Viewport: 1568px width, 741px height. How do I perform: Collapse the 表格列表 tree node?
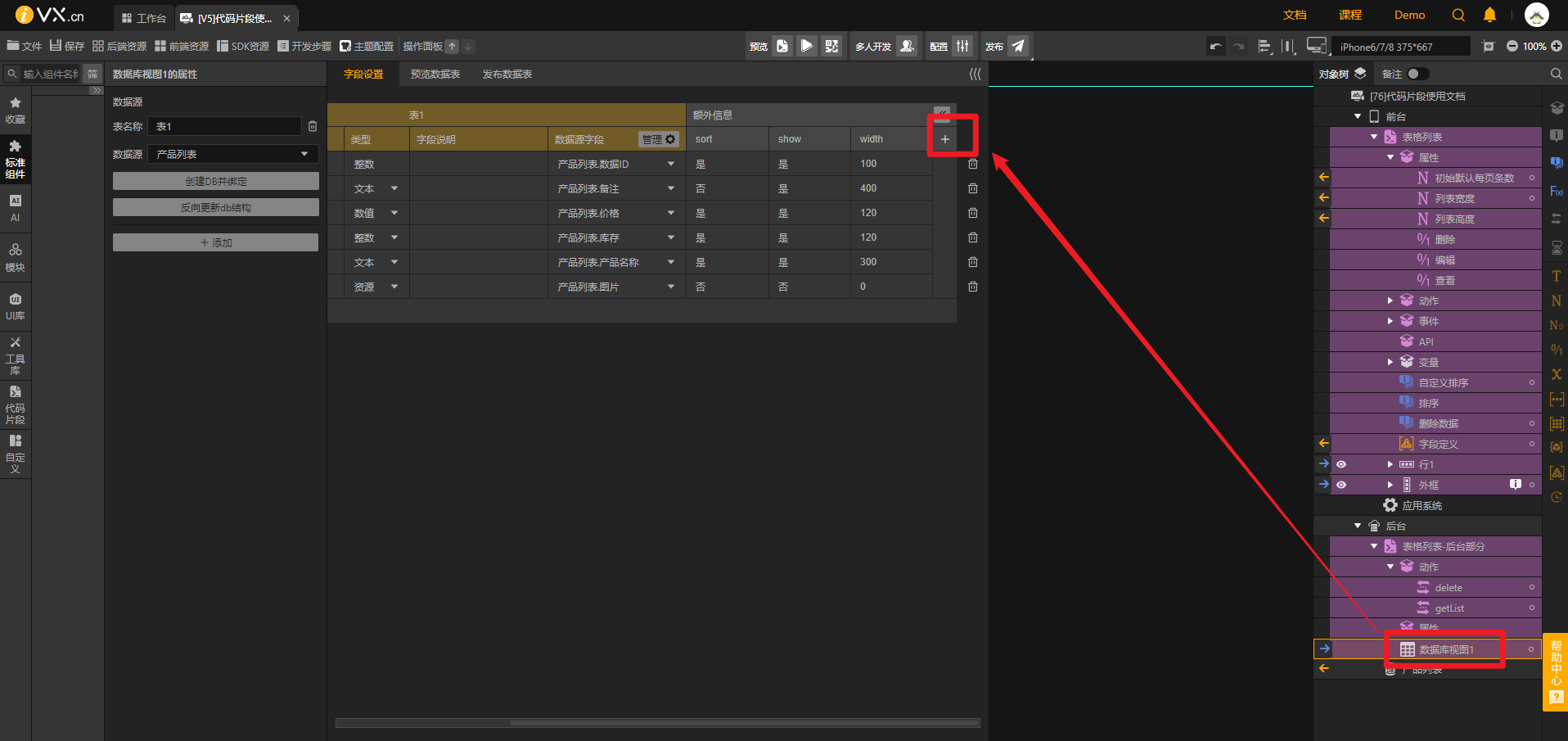1374,137
